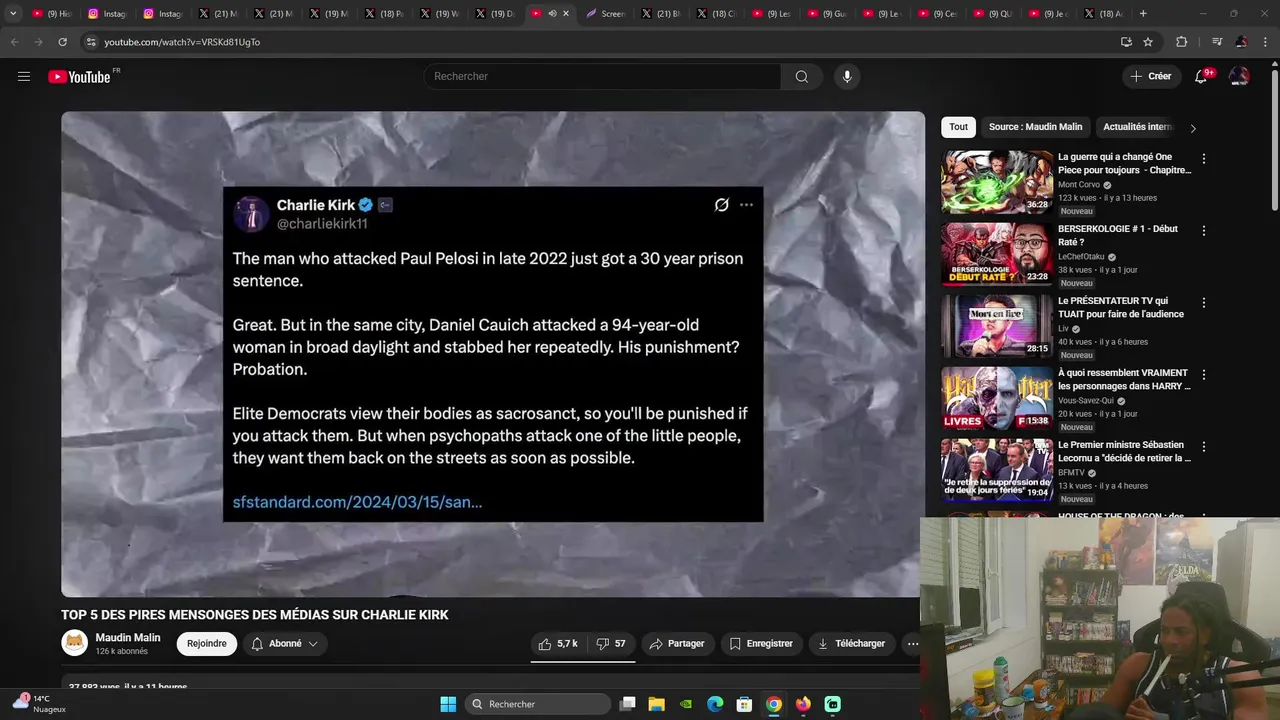Open File Explorer from the taskbar
Viewport: 1280px width, 720px height.
pos(656,704)
